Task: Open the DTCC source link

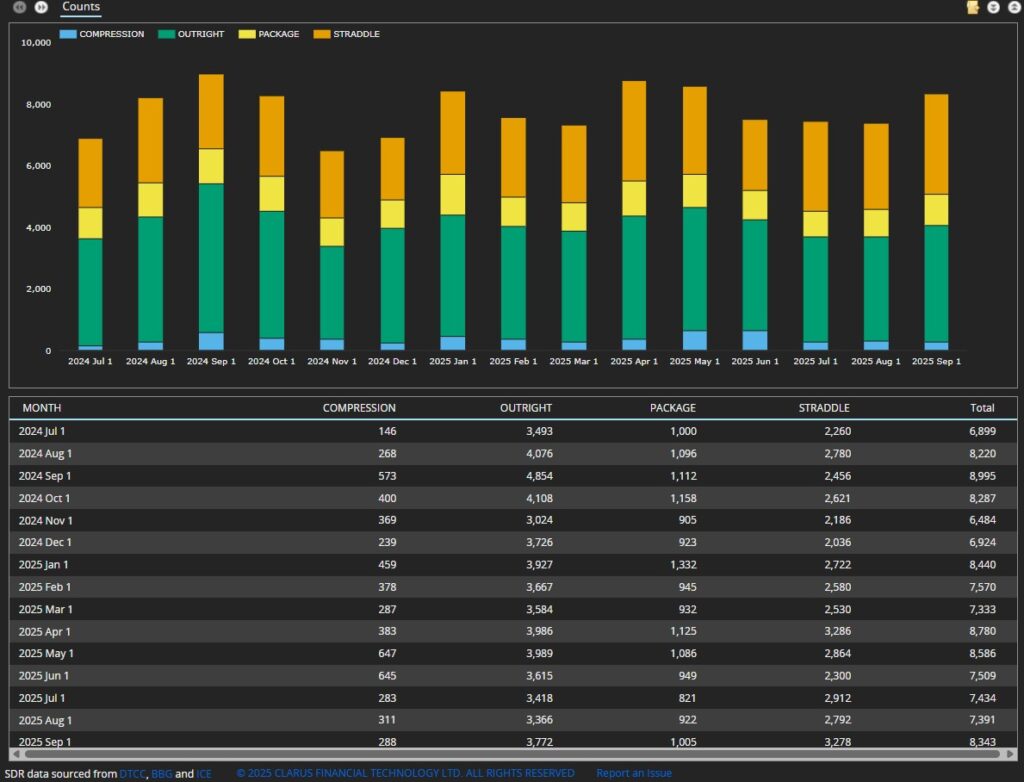Action: pos(133,773)
